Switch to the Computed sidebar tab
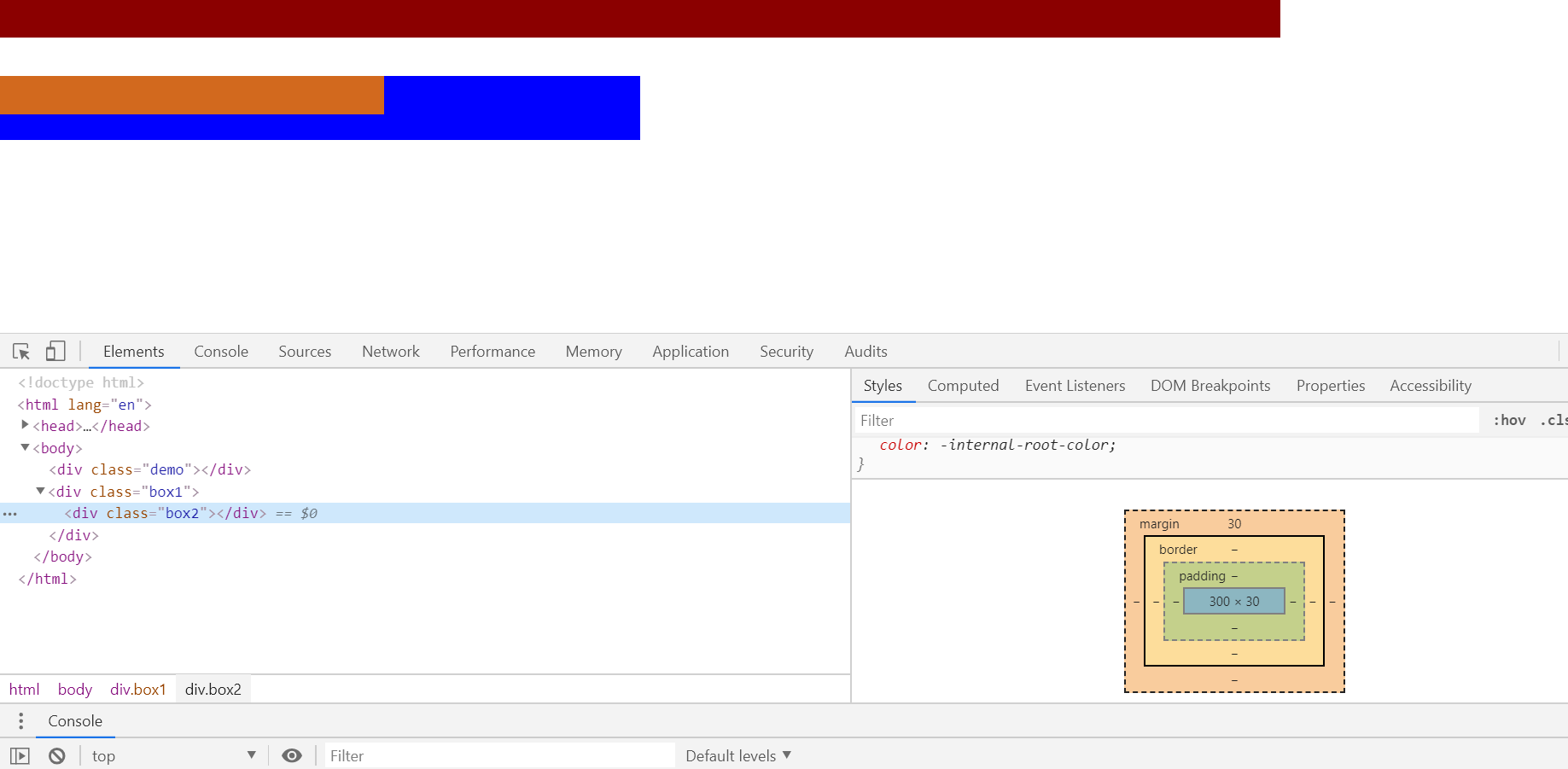The height and width of the screenshot is (769, 1568). pyautogui.click(x=963, y=386)
